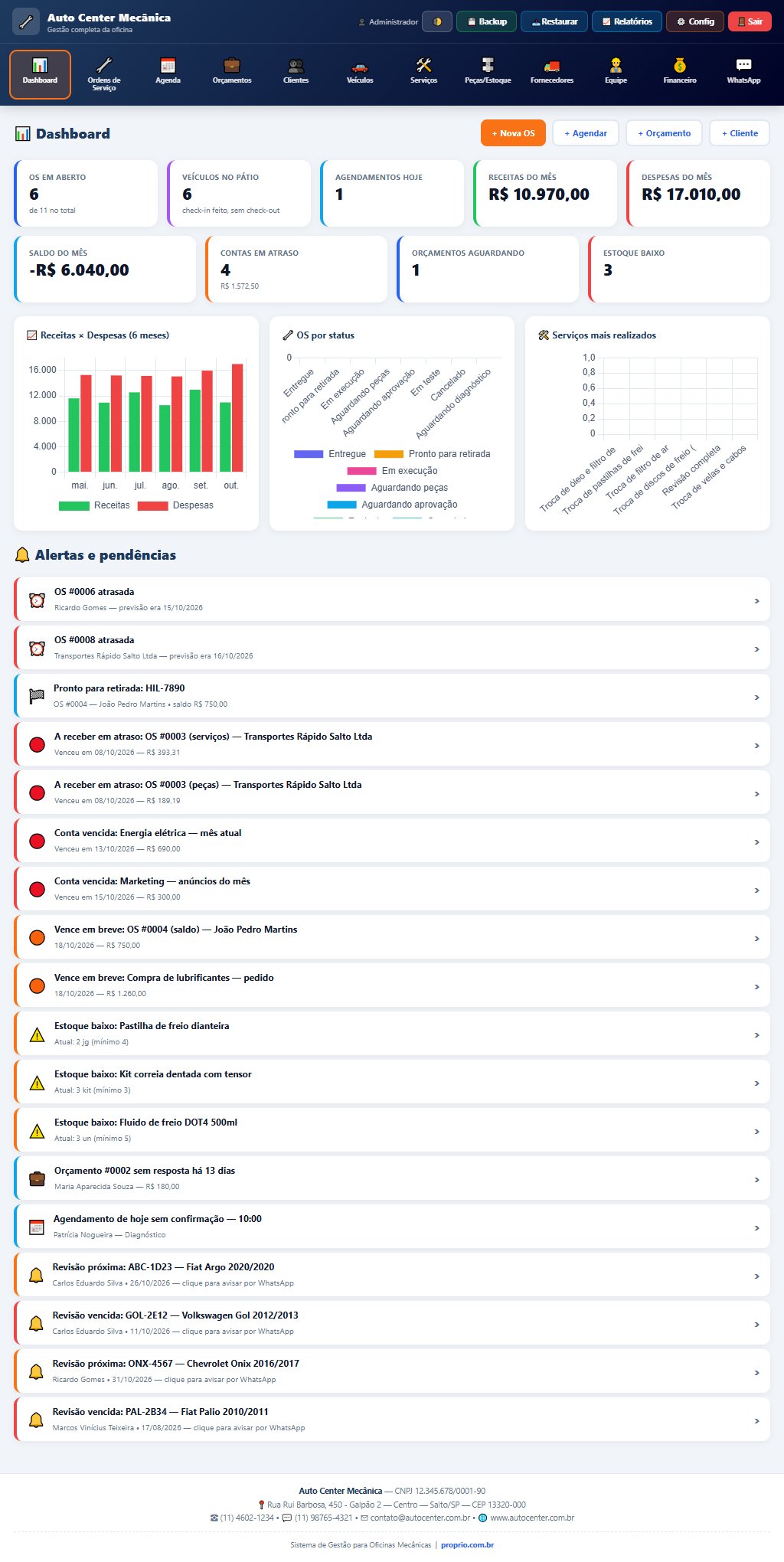Click bell icon for ONX-4567 revisão
The image size is (784, 1562).
point(36,1371)
